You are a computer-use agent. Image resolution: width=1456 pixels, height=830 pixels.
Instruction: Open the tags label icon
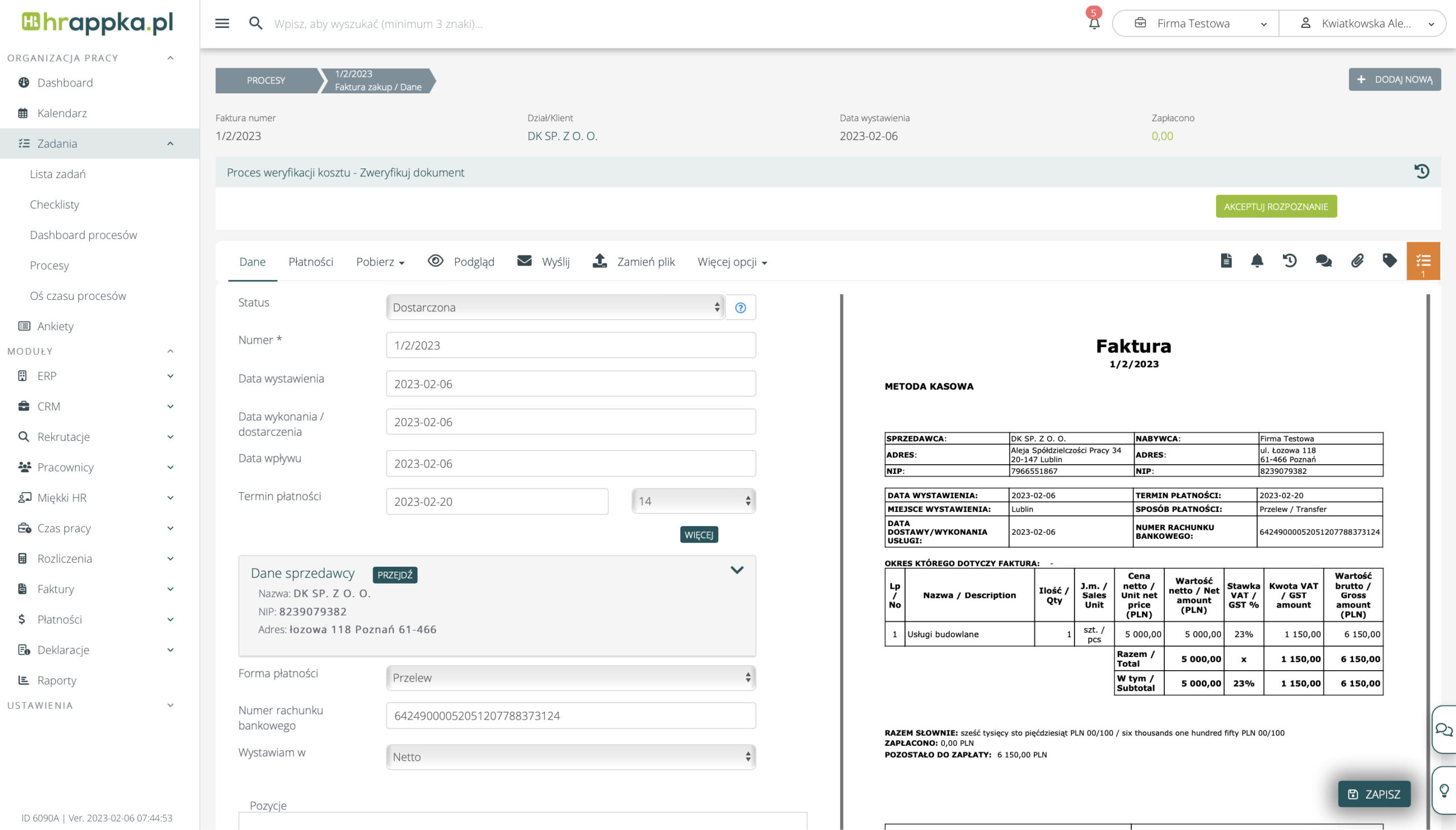coord(1389,261)
